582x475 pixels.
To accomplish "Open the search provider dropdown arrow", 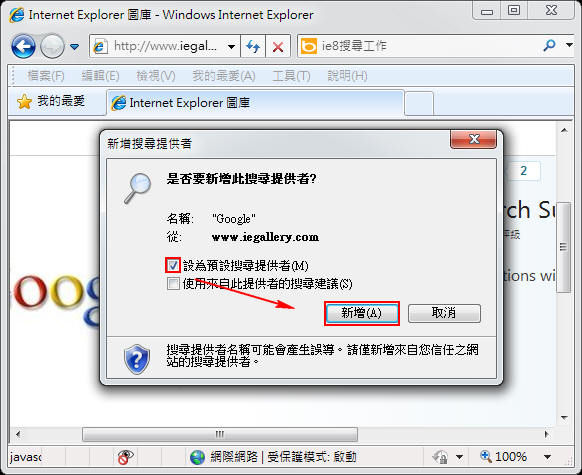I will [569, 45].
